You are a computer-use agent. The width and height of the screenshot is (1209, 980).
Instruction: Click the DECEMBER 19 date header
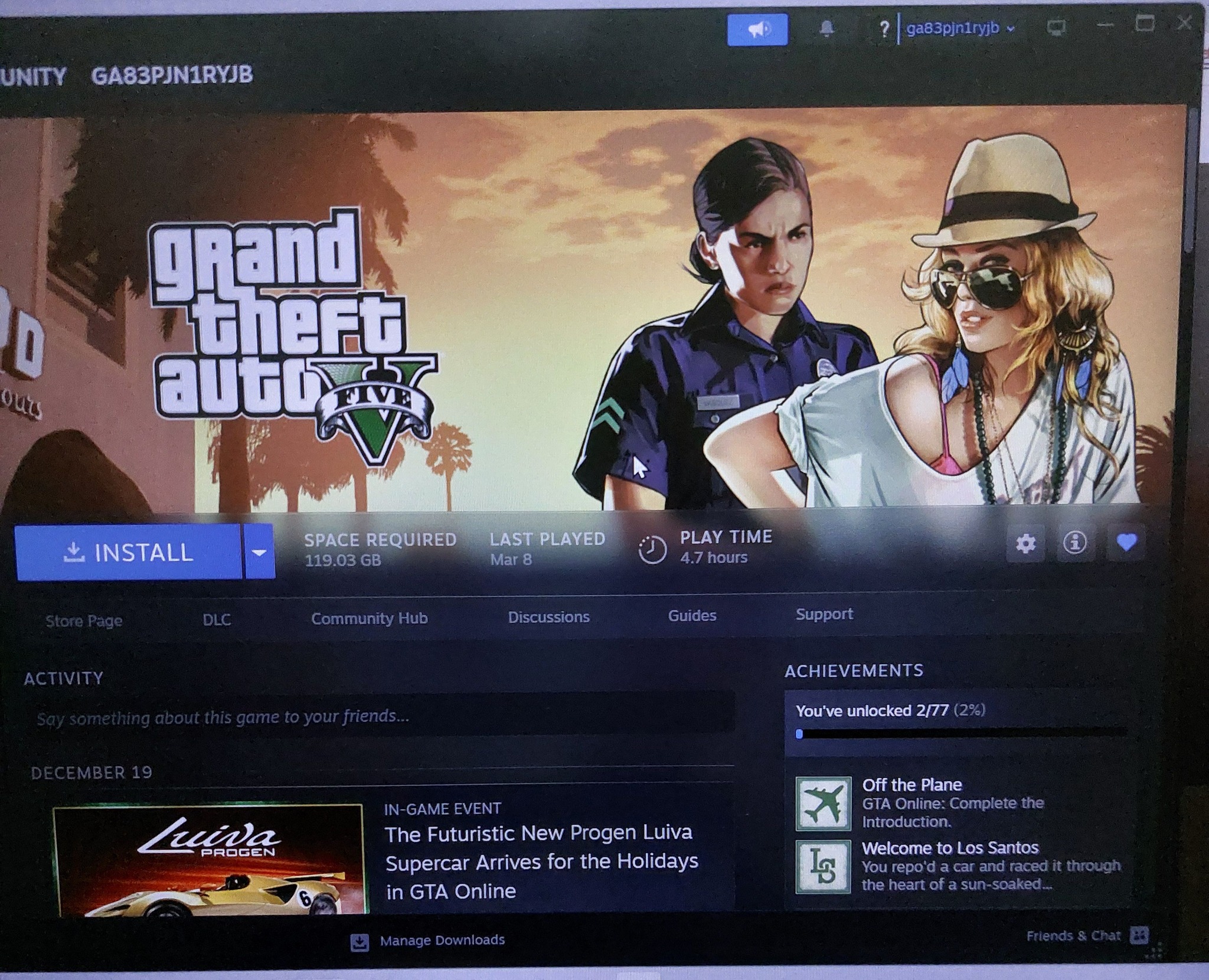92,773
